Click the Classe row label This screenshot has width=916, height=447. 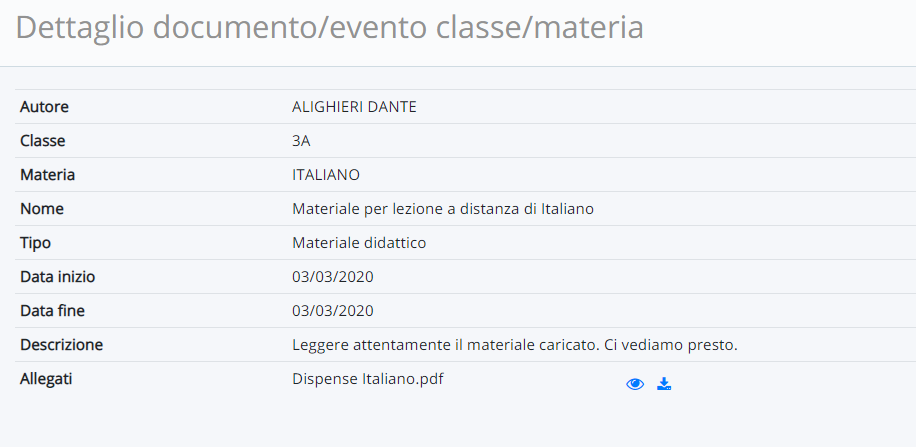(x=43, y=141)
